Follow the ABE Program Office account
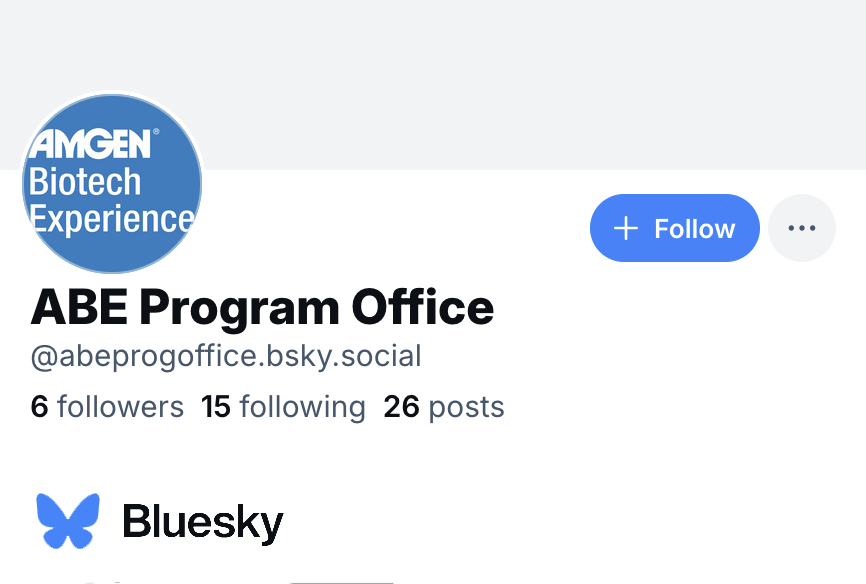Screen dimensions: 866x584 coord(674,228)
